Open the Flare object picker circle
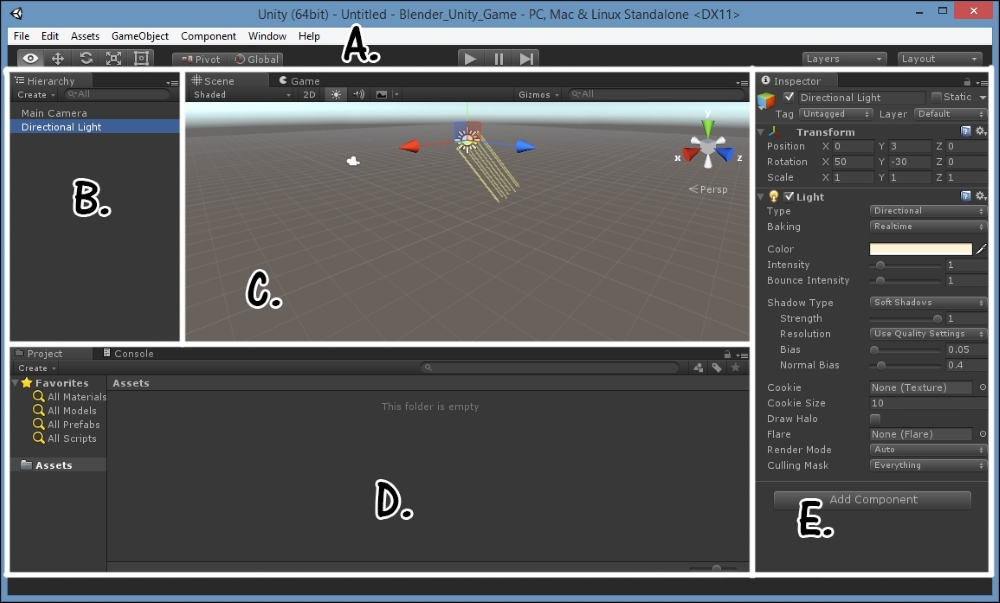The image size is (1000, 603). tap(983, 434)
